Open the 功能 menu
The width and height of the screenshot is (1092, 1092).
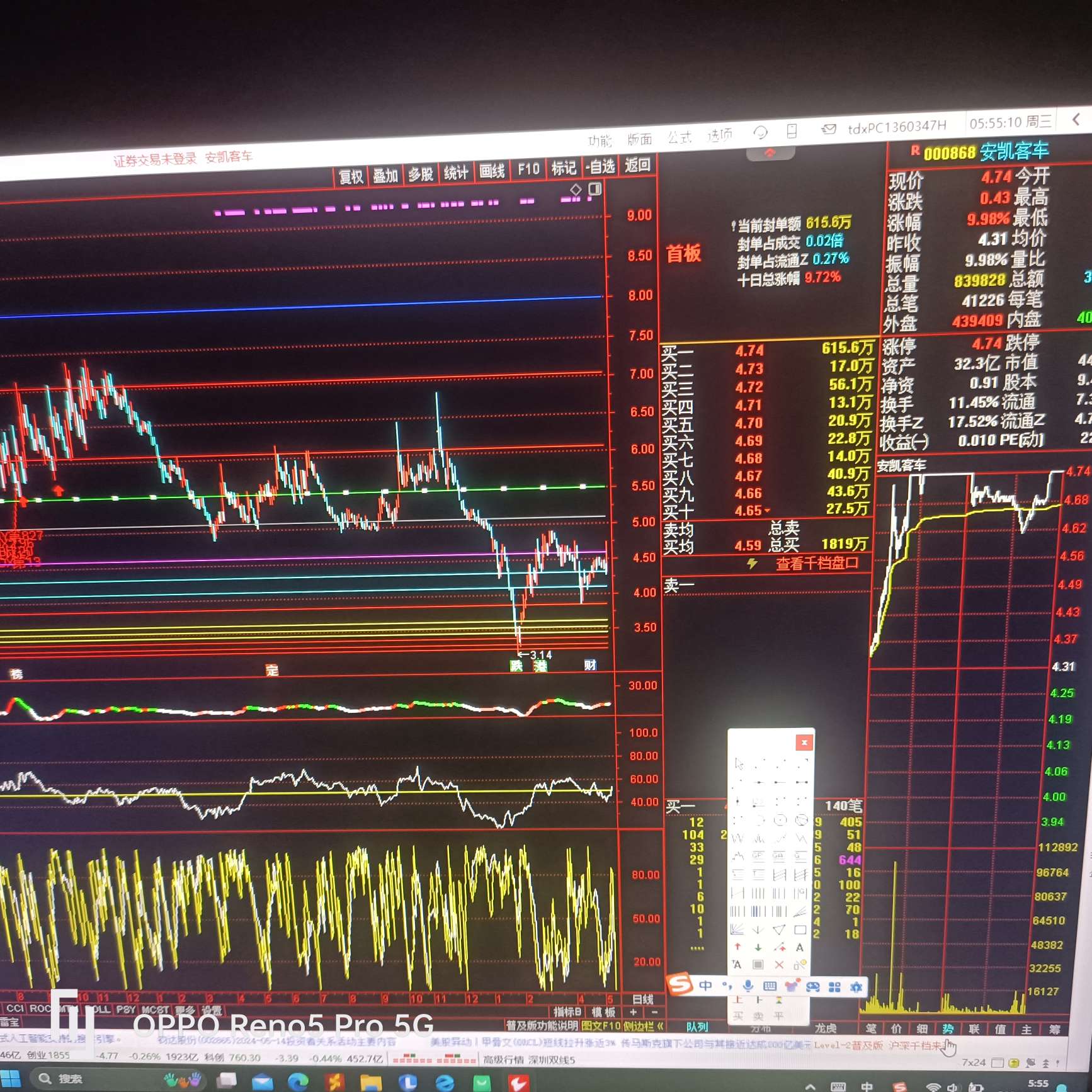(x=600, y=140)
